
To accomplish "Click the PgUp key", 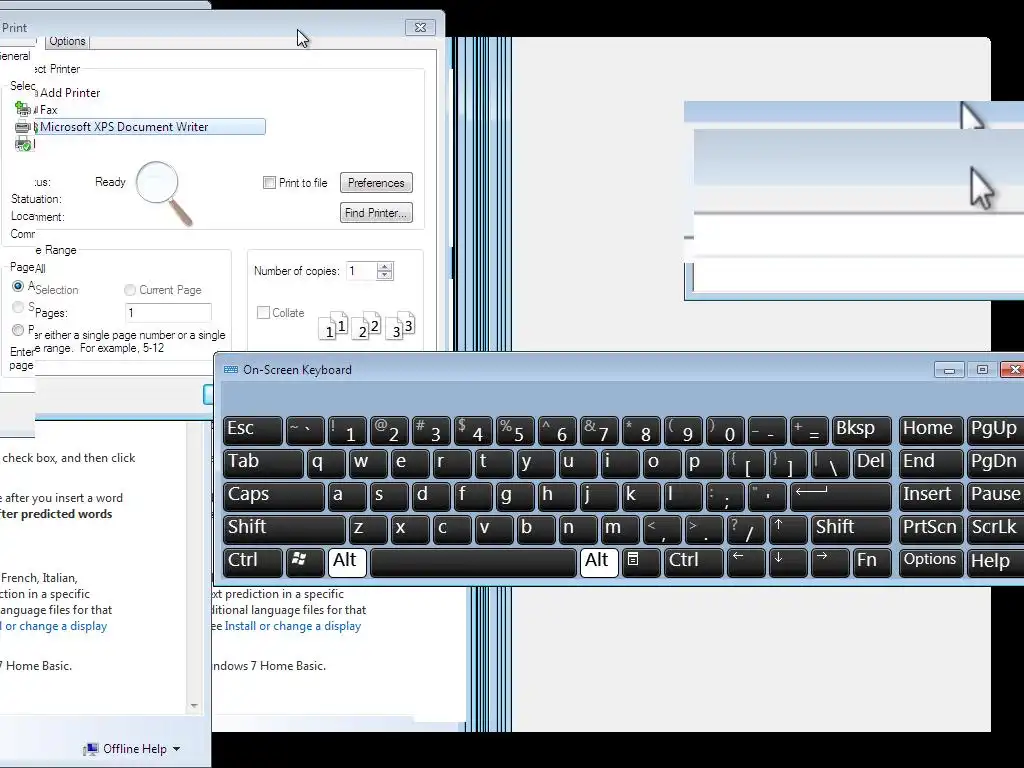I will (995, 431).
